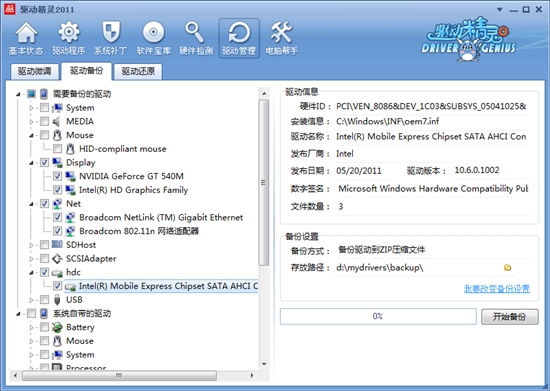Uncheck Intel(R) HD Graphics Family checkbox
This screenshot has width=550, height=391.
click(x=58, y=190)
